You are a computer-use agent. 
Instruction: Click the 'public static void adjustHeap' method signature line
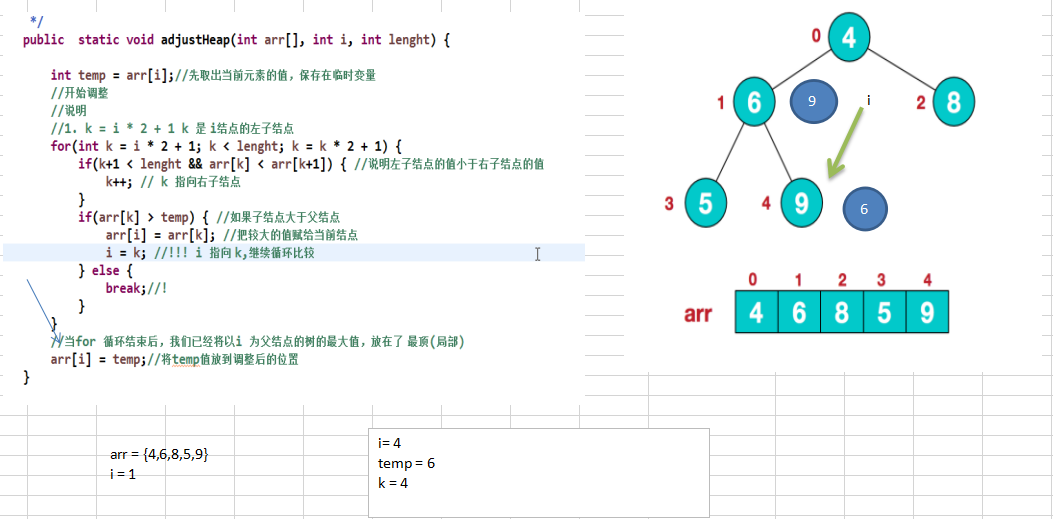coord(236,40)
